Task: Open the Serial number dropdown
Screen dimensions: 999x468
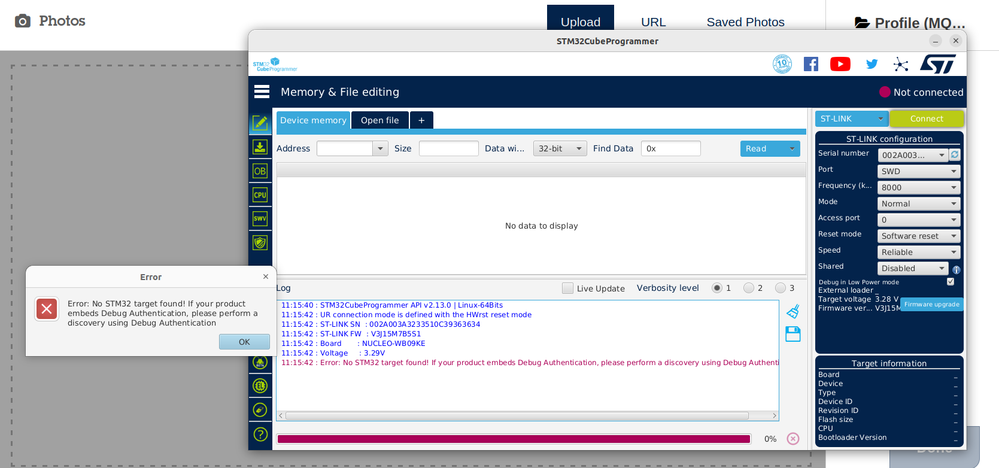Action: 912,155
